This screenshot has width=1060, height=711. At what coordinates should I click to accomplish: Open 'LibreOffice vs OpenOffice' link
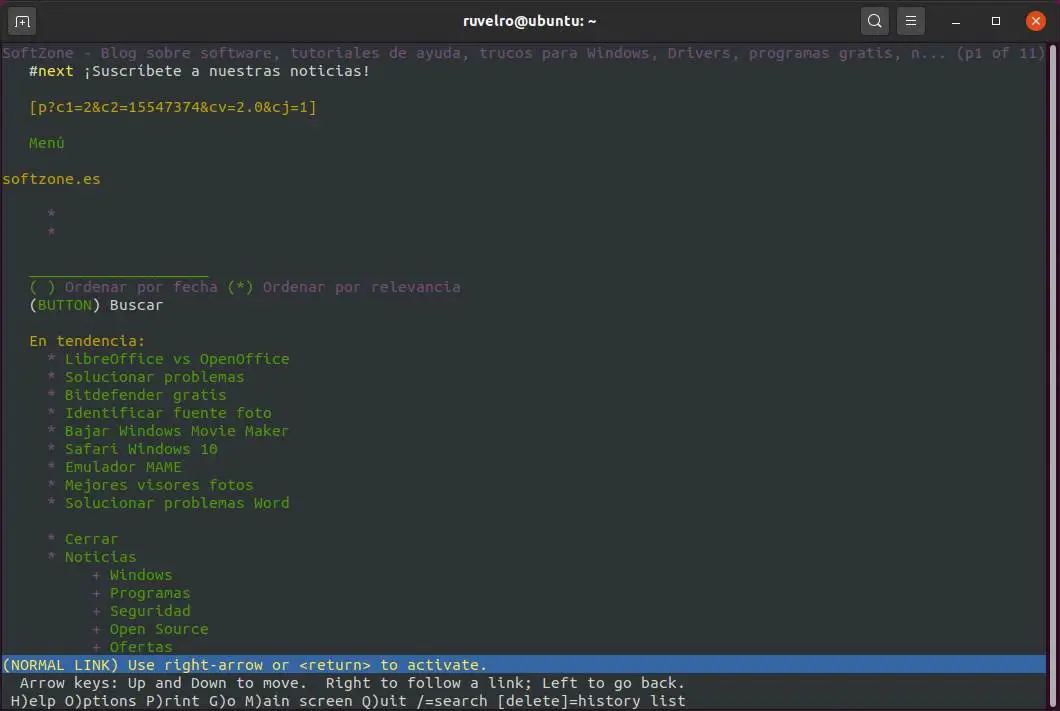tap(177, 359)
